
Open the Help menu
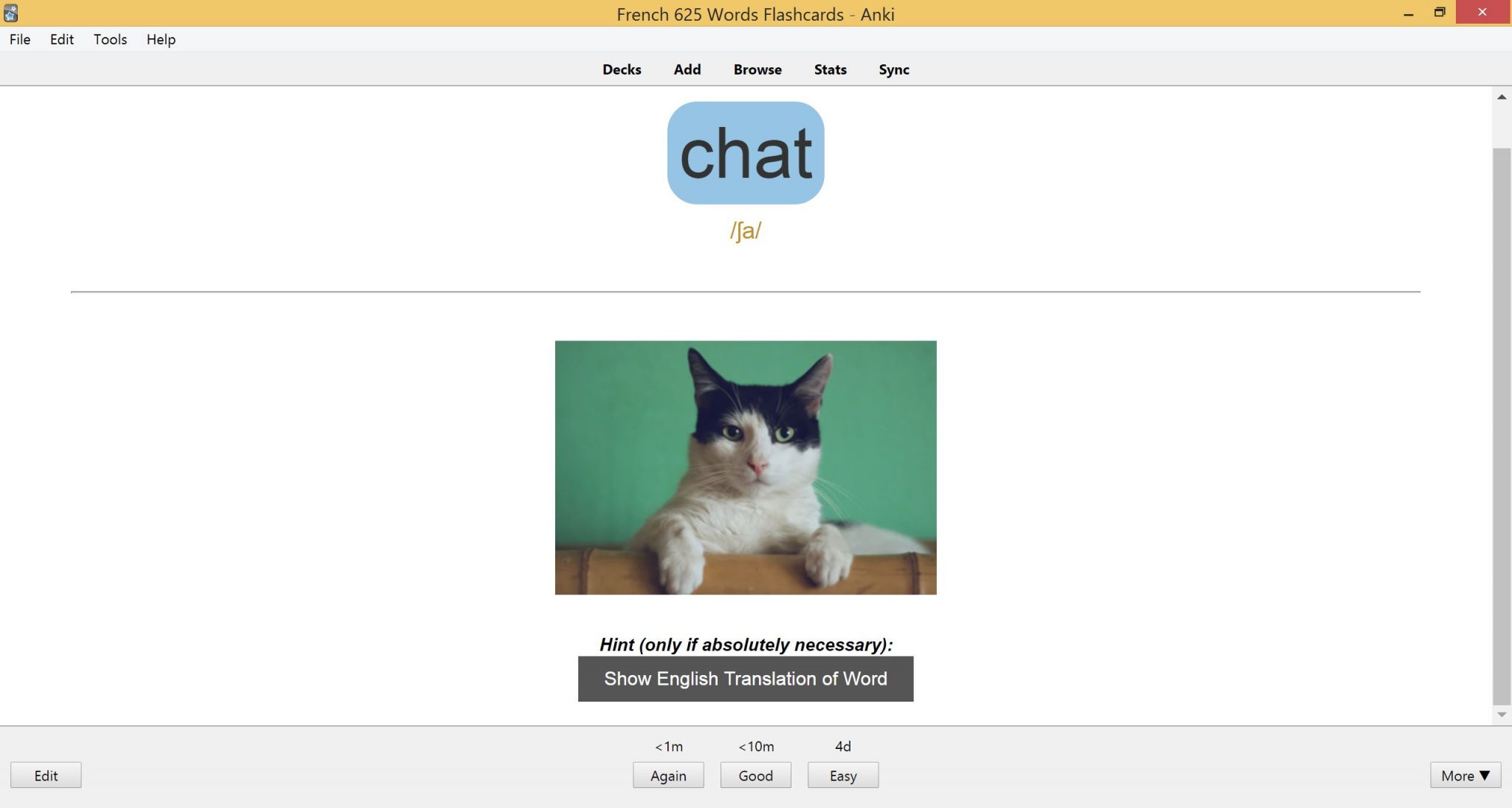coord(160,39)
